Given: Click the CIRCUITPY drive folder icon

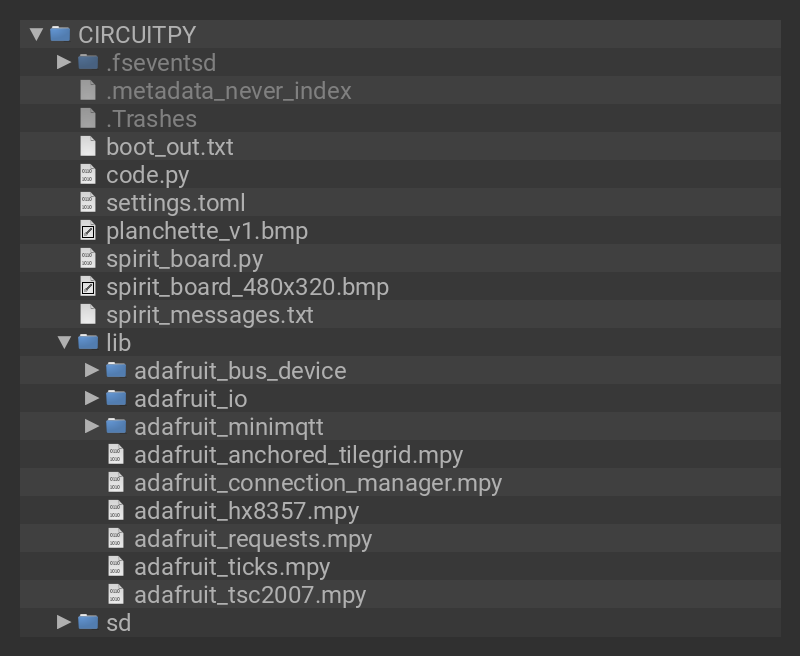Looking at the screenshot, I should pyautogui.click(x=60, y=34).
